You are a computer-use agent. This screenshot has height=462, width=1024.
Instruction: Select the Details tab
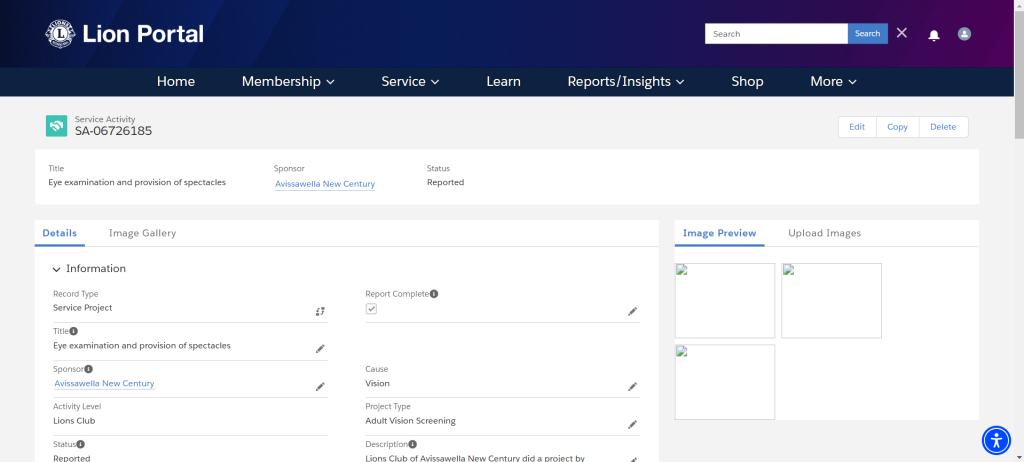(59, 233)
